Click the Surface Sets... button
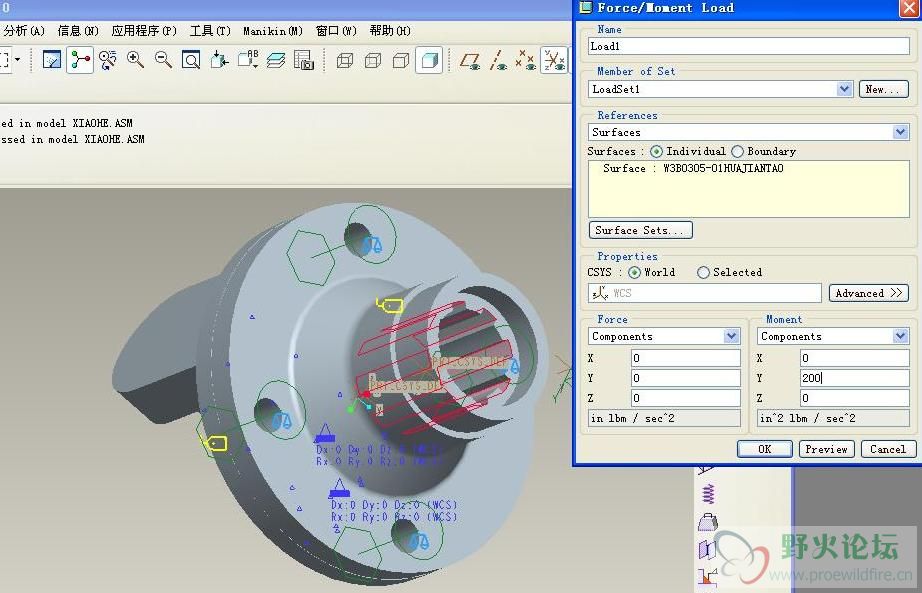Screen dimensions: 922x593 [x=640, y=230]
